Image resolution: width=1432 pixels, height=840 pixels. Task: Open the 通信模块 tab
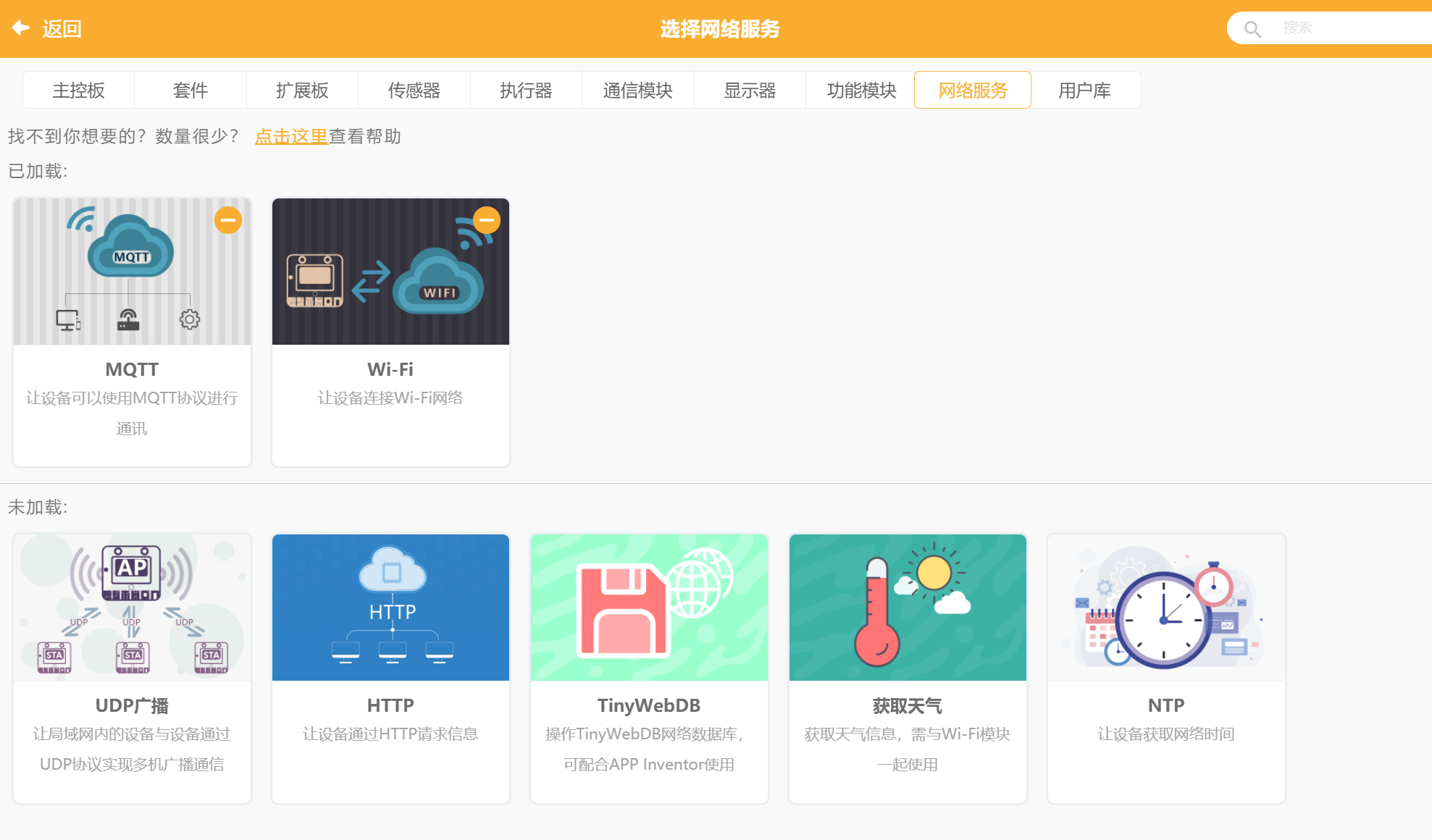click(x=637, y=91)
